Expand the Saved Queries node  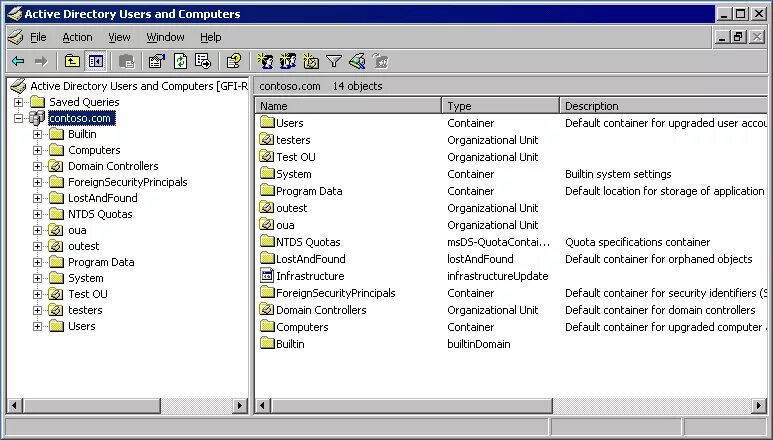tap(18, 102)
